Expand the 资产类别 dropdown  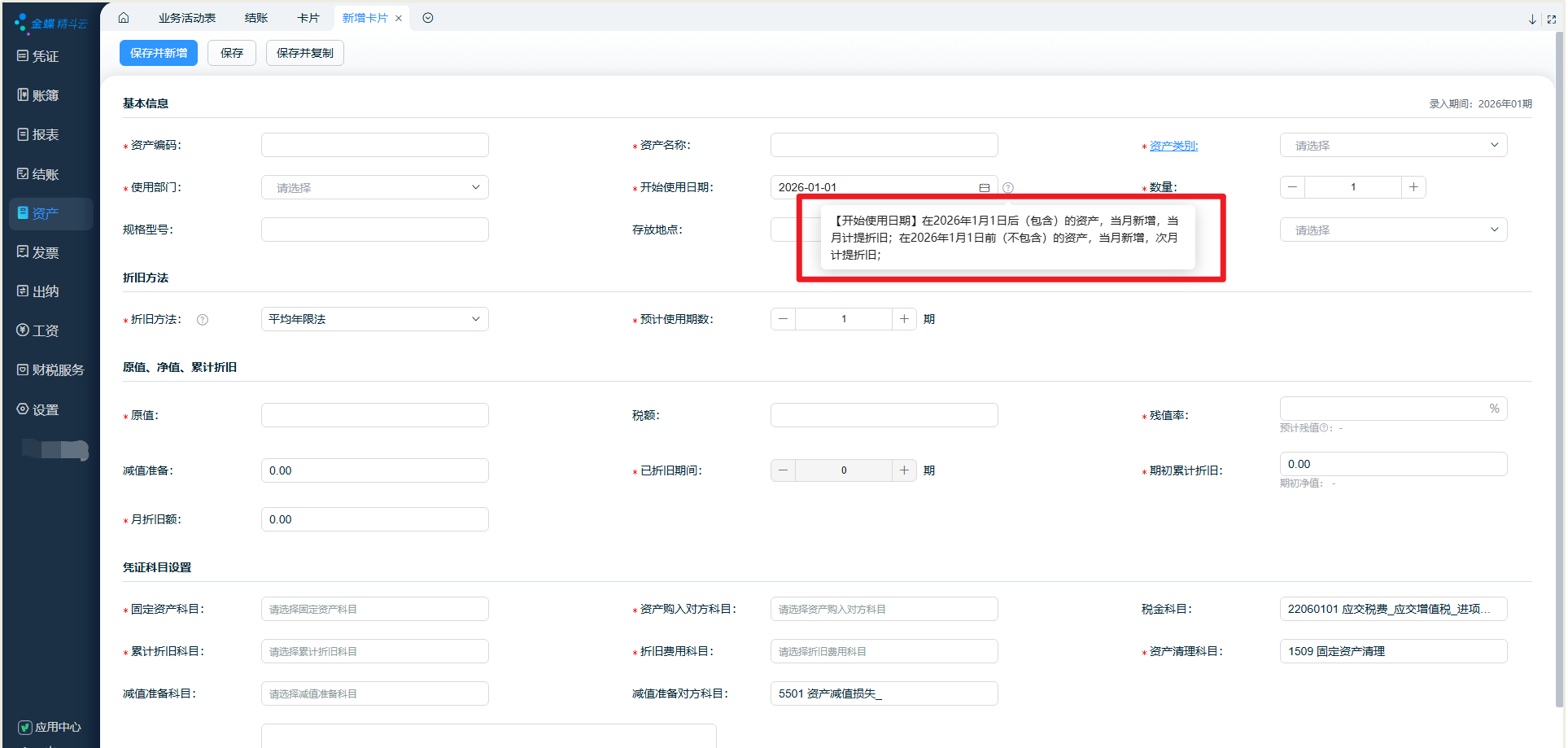pyautogui.click(x=1393, y=146)
